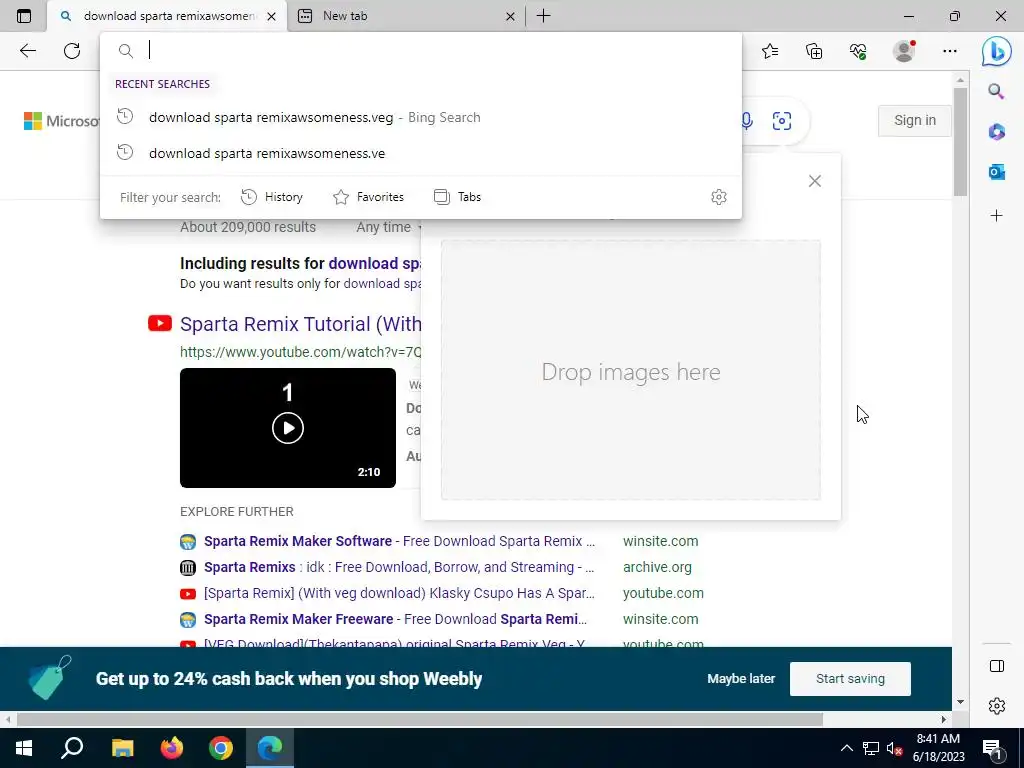This screenshot has width=1024, height=768.
Task: Open the Bing Discover sidebar button
Action: (997, 51)
